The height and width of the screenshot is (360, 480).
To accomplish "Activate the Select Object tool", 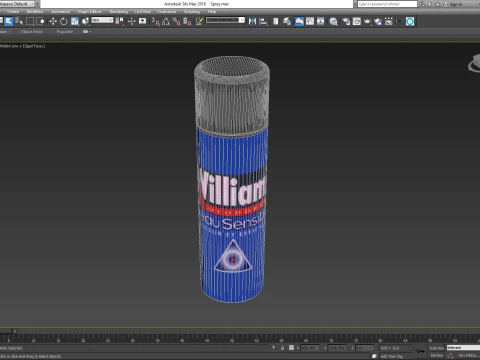I will point(9,22).
